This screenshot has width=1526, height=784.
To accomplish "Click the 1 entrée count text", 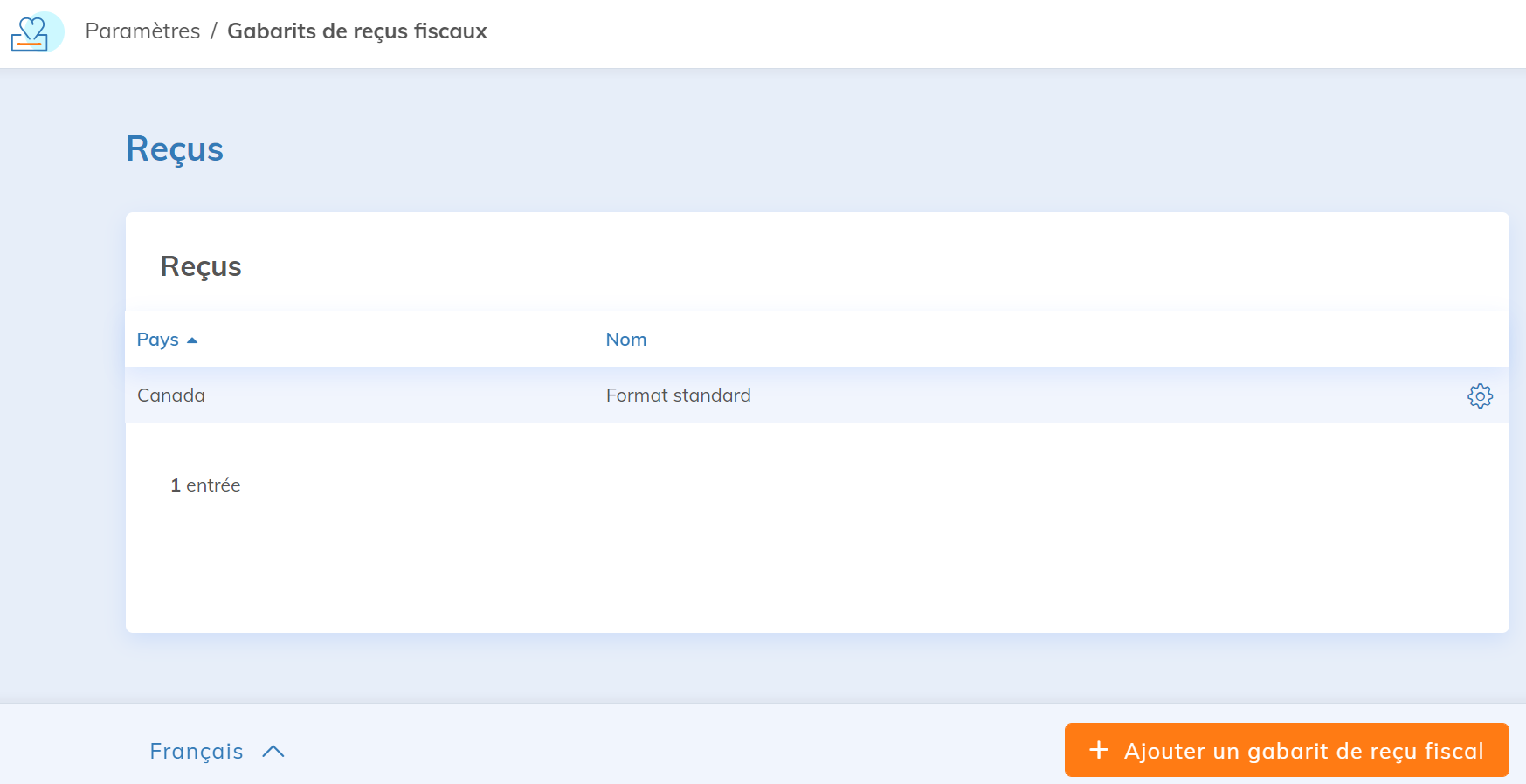I will 205,485.
